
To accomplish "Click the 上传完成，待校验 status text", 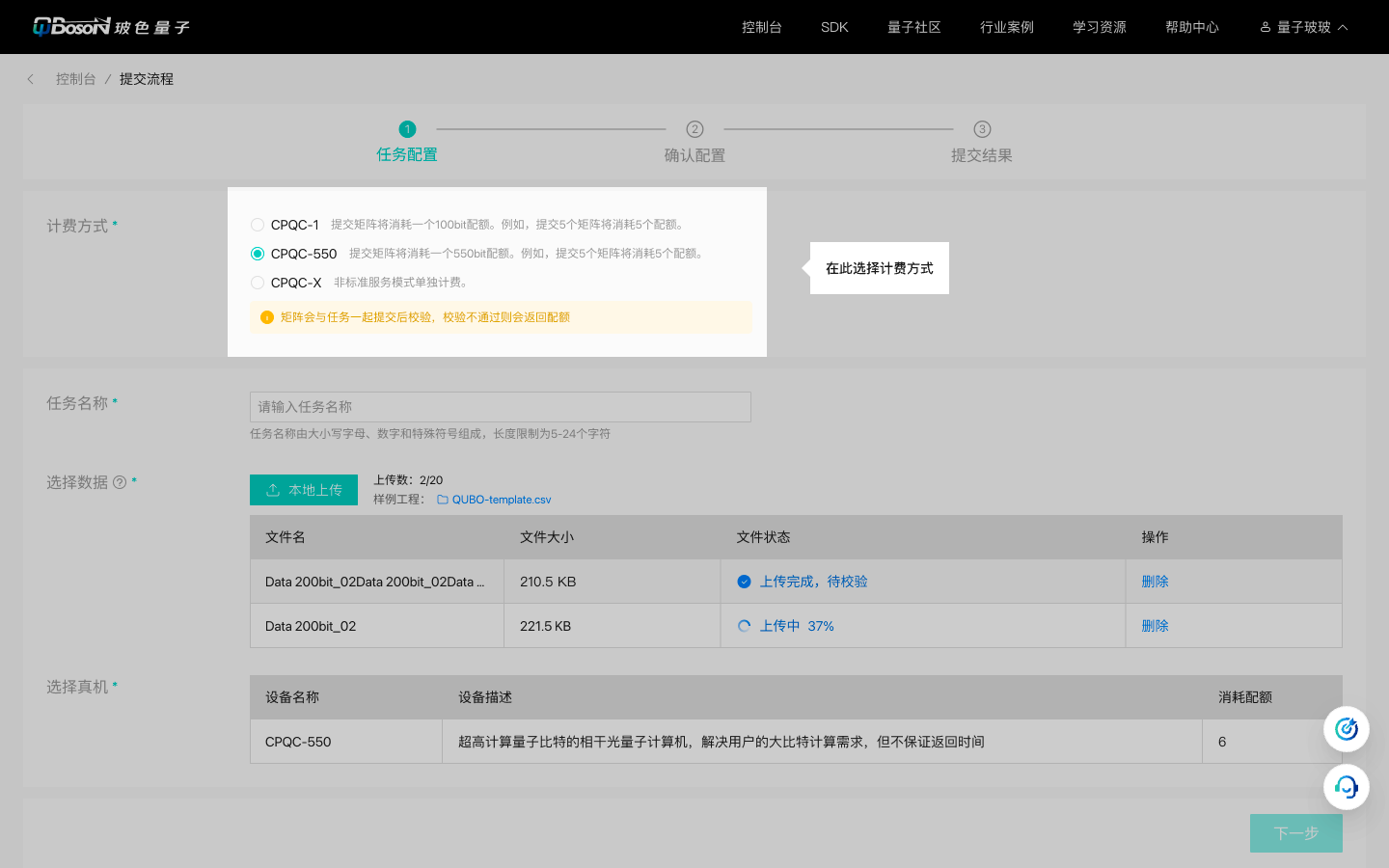I will click(814, 582).
